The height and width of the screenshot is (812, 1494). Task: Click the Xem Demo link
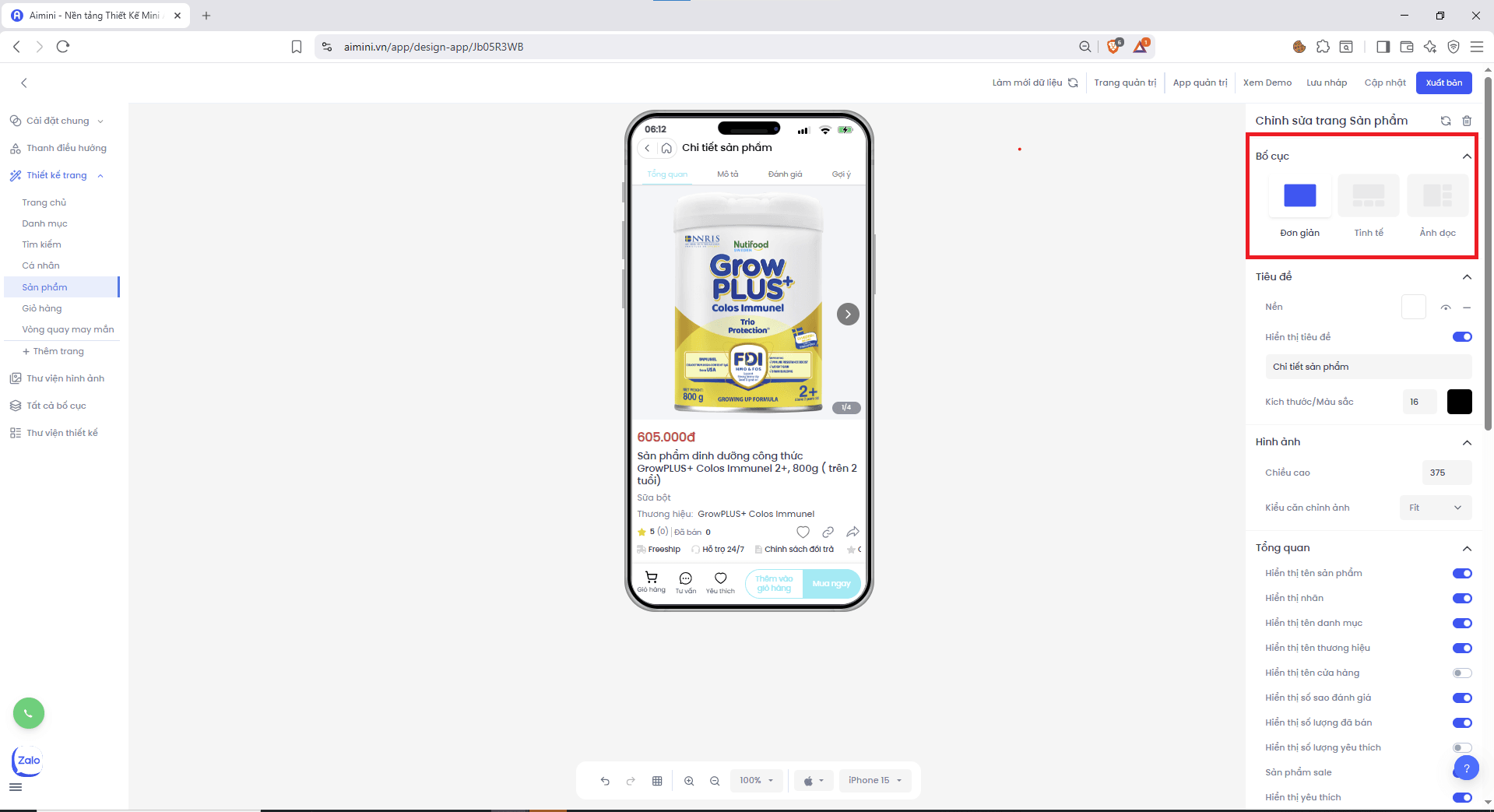(x=1267, y=83)
